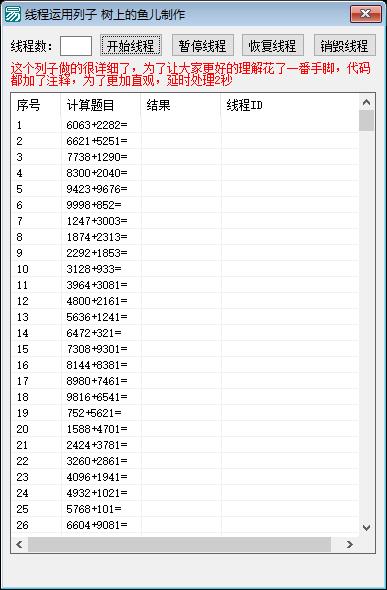Image resolution: width=387 pixels, height=590 pixels.
Task: Click the 线程数 input field
Action: pyautogui.click(x=76, y=46)
